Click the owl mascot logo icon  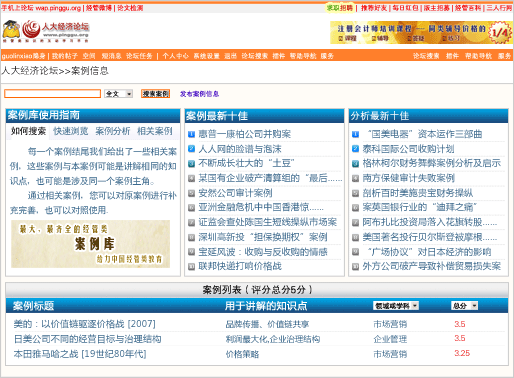(11, 29)
